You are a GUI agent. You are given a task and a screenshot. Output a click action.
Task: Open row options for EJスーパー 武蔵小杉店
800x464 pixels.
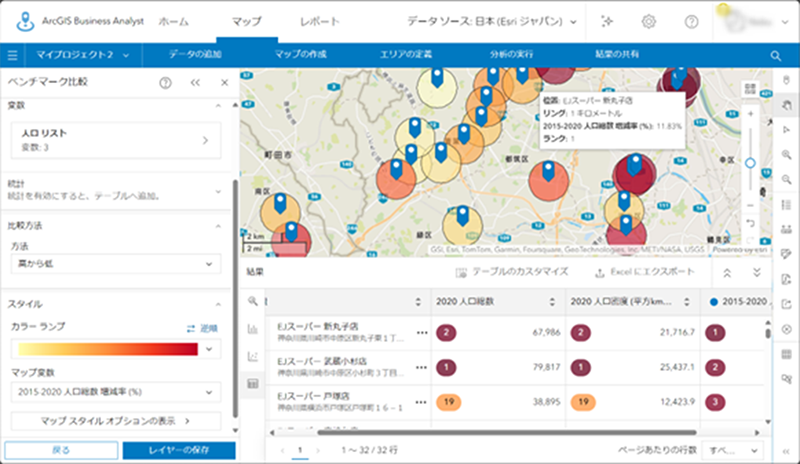421,368
